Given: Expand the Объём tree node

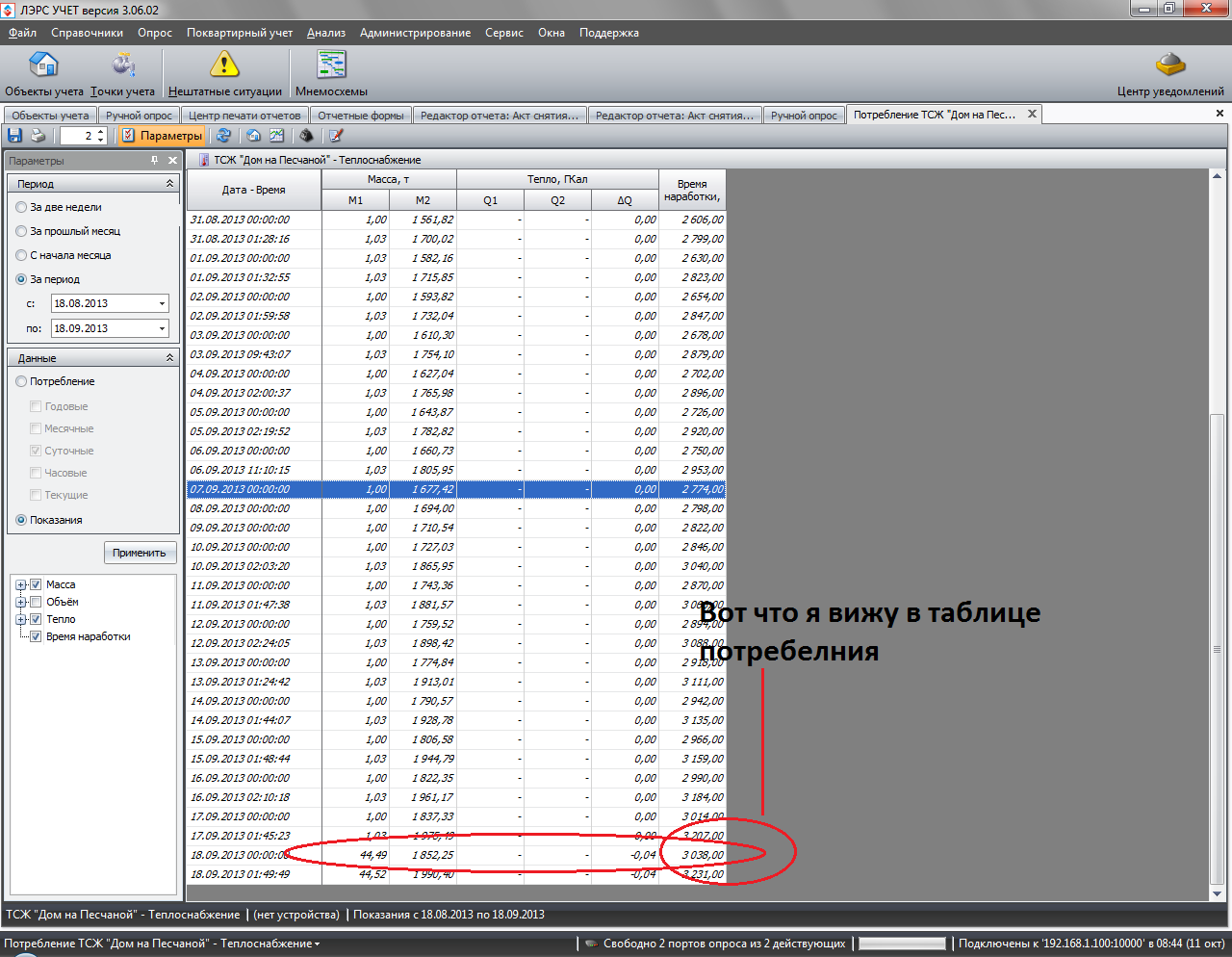Looking at the screenshot, I should (21, 602).
